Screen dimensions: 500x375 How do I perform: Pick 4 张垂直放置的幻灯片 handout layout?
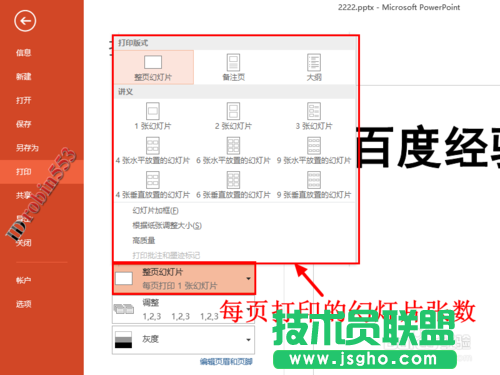153,185
